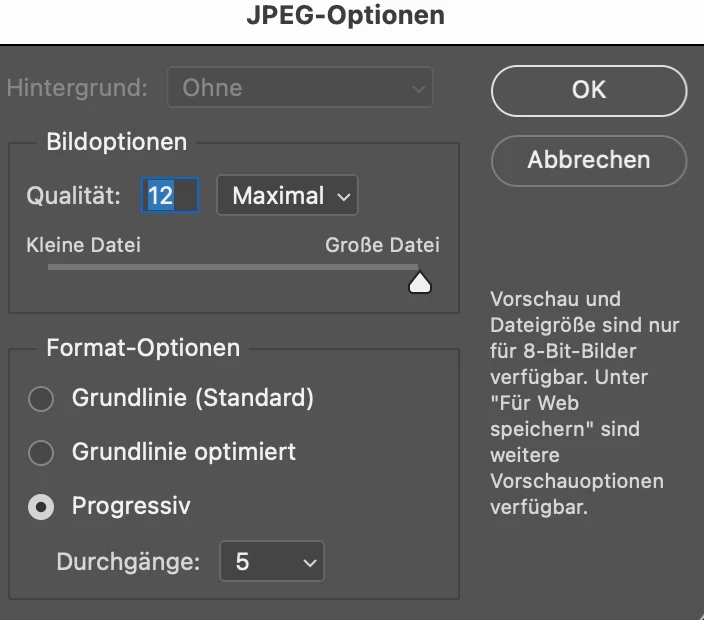Select the Grundlinie (Standard) radio button

point(41,399)
